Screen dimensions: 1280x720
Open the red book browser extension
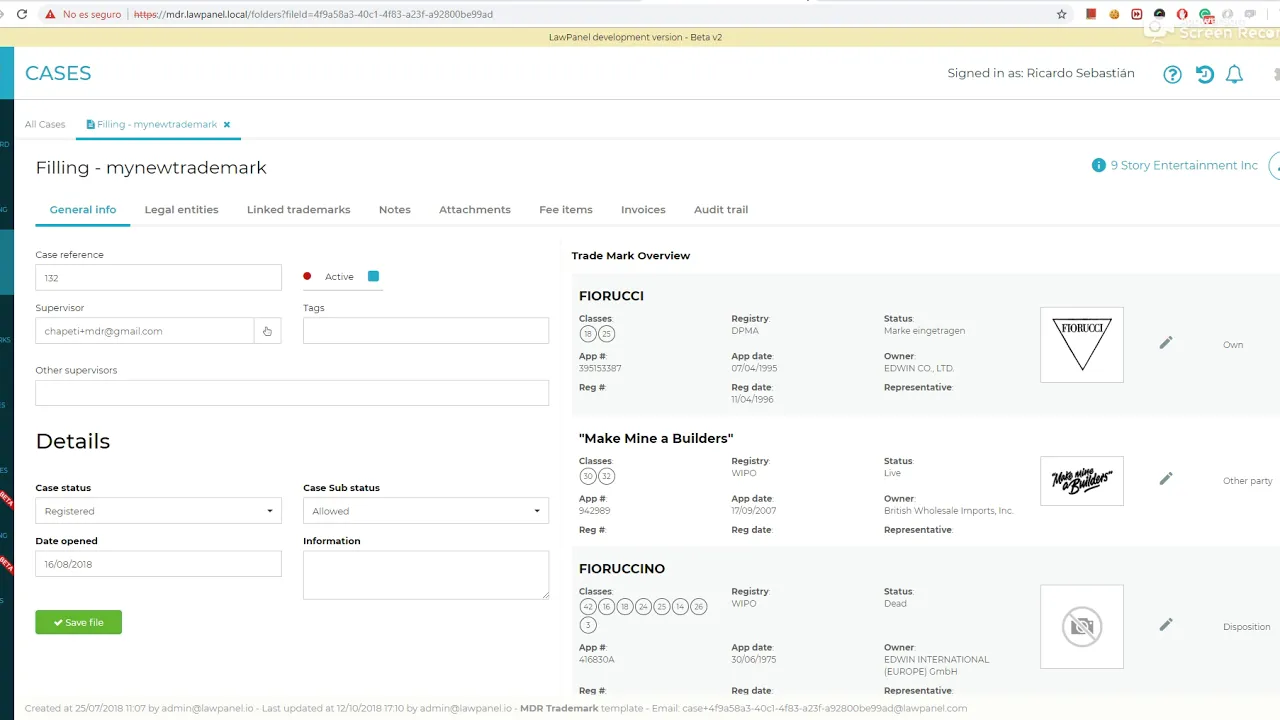1091,14
